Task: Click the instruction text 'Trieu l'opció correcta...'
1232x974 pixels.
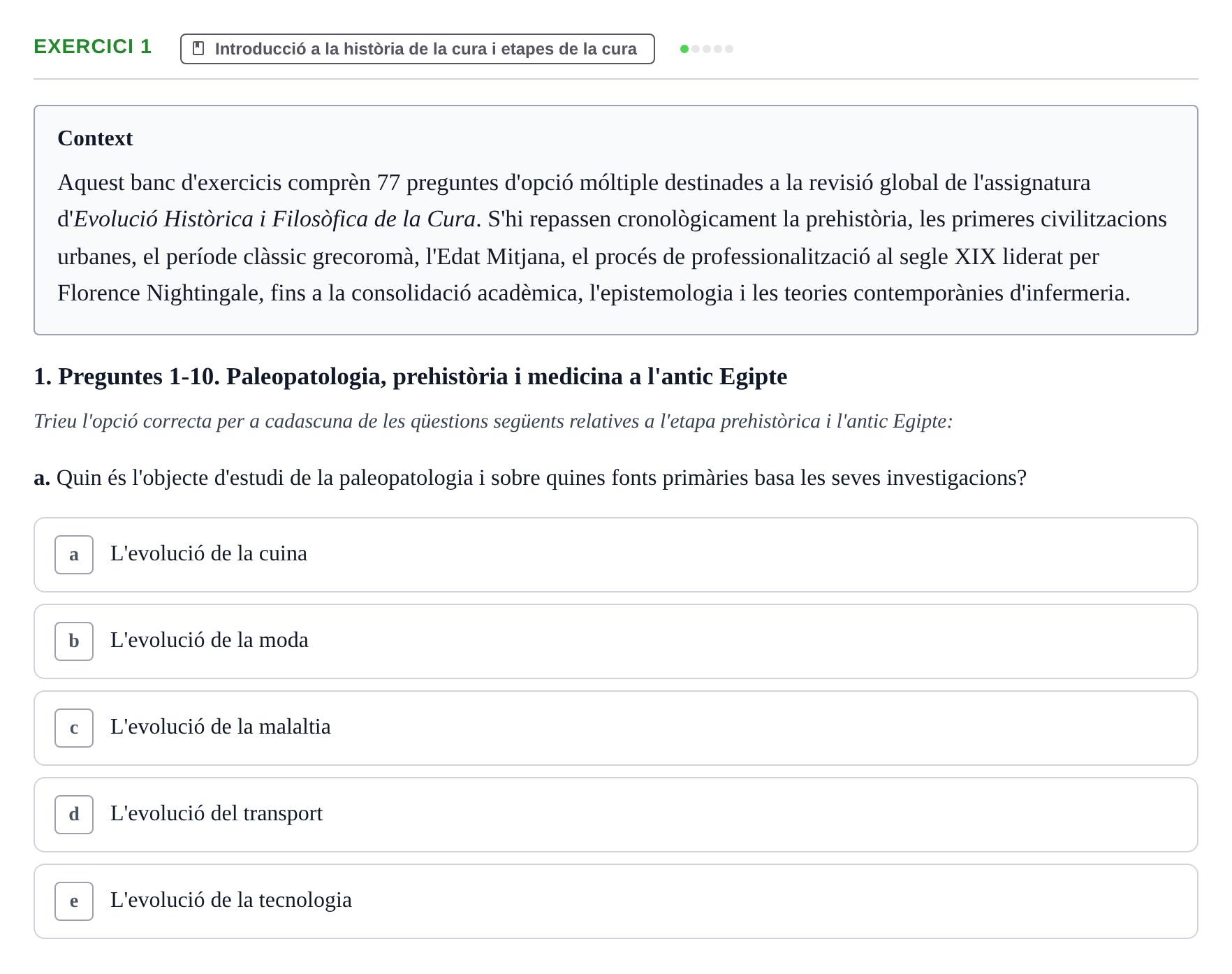Action: (x=493, y=421)
